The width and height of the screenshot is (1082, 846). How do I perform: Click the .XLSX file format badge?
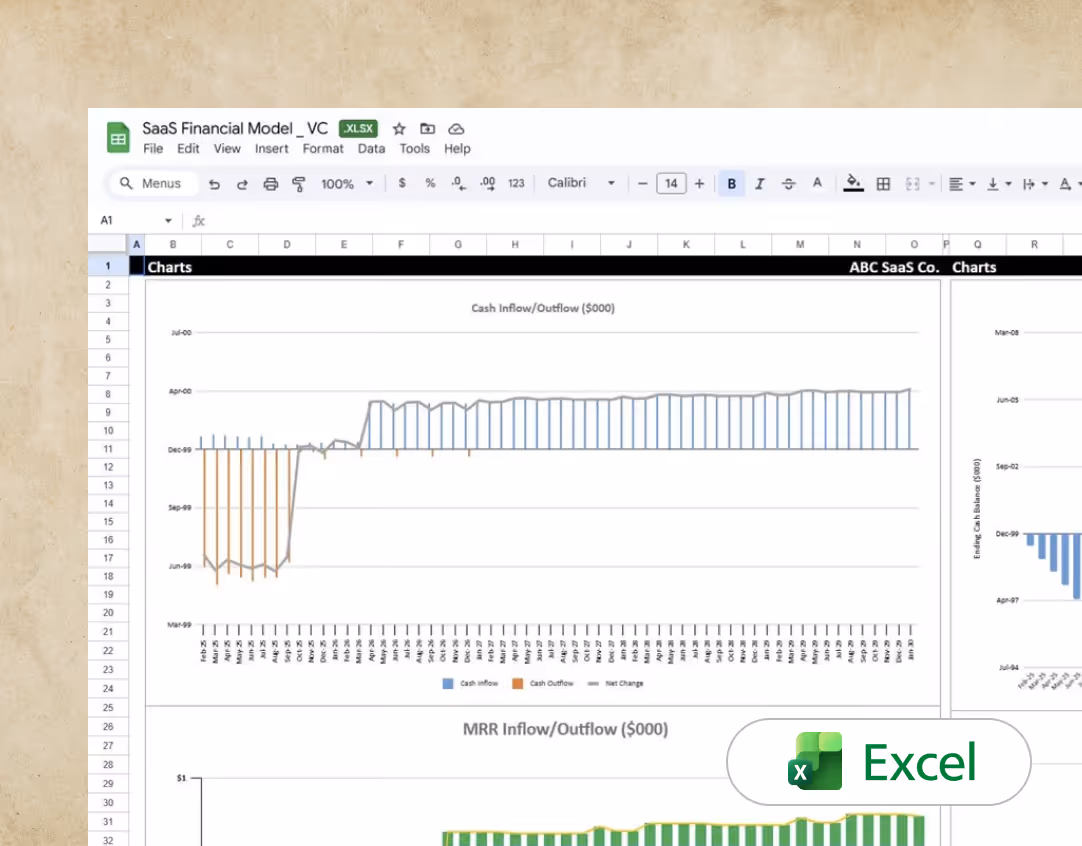click(x=358, y=128)
